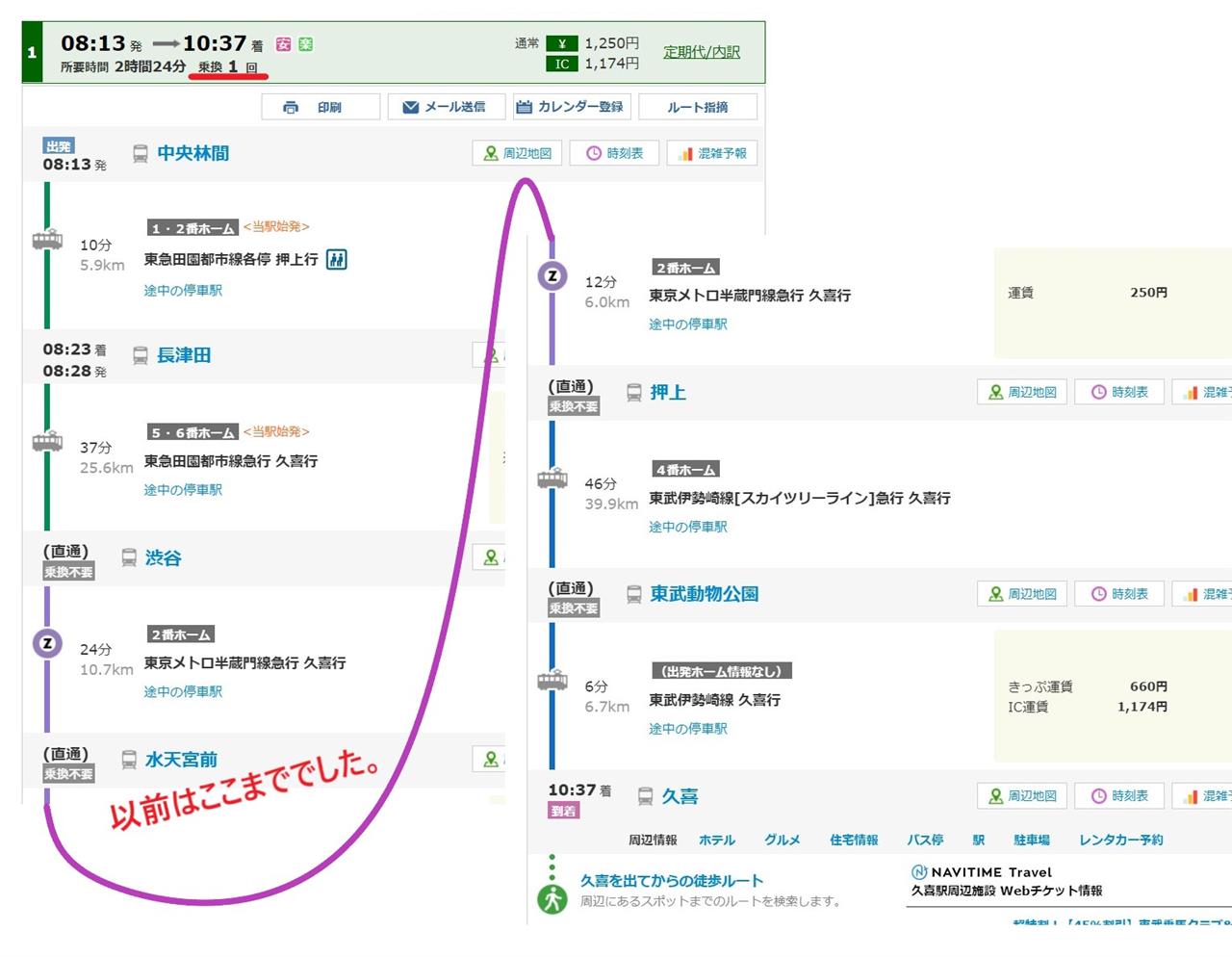This screenshot has height=957, width=1232.
Task: Open the 駅 link in 周辺情報
Action: [x=979, y=840]
